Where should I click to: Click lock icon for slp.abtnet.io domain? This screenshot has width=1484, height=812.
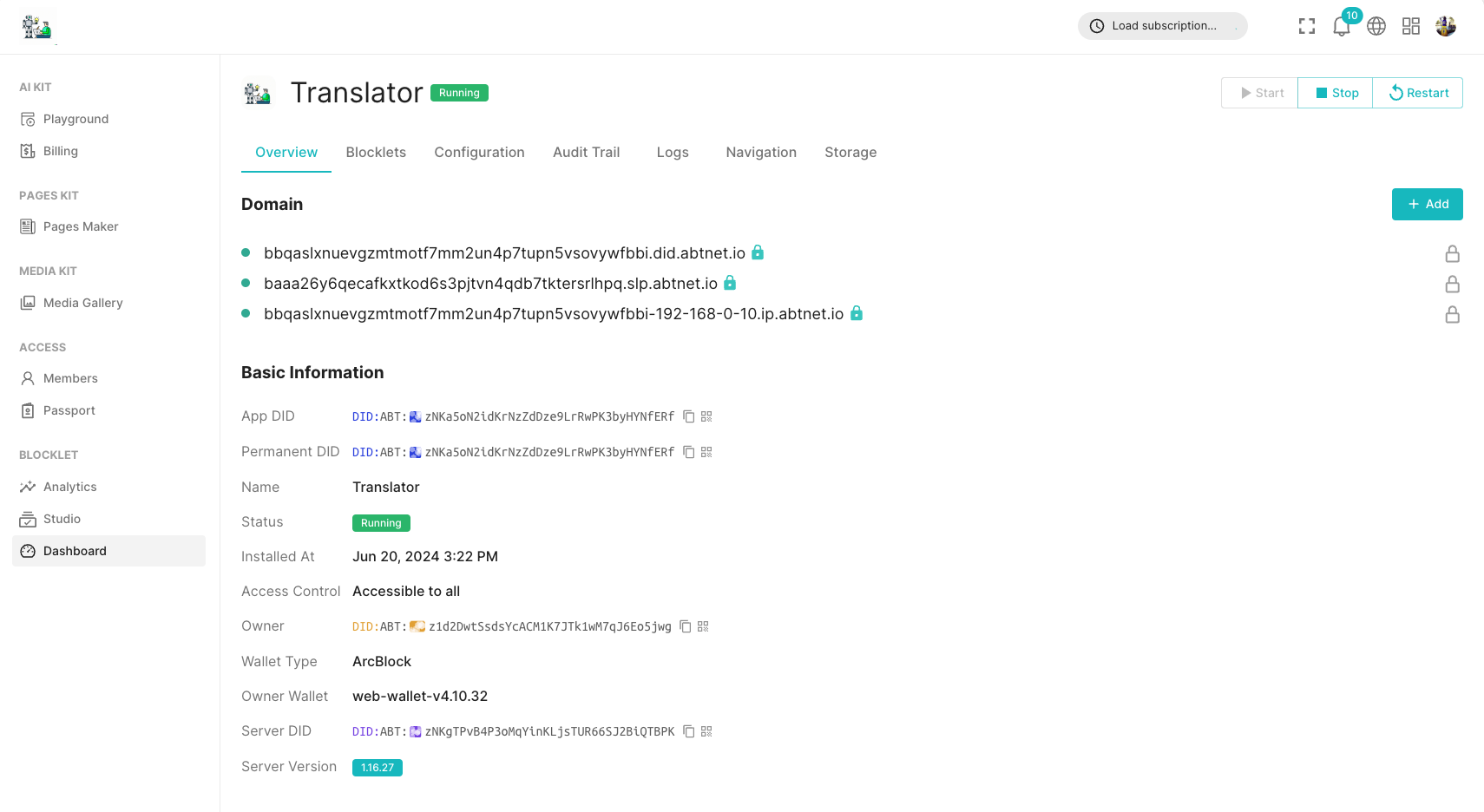[1452, 284]
